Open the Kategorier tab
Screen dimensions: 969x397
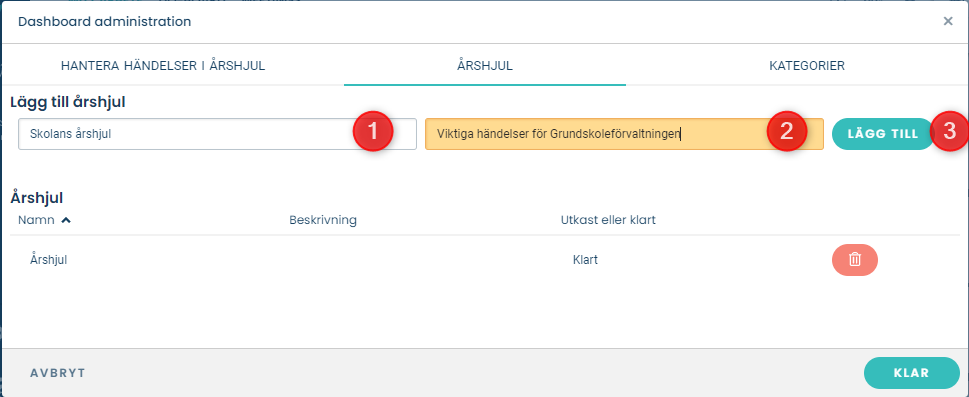tap(806, 66)
